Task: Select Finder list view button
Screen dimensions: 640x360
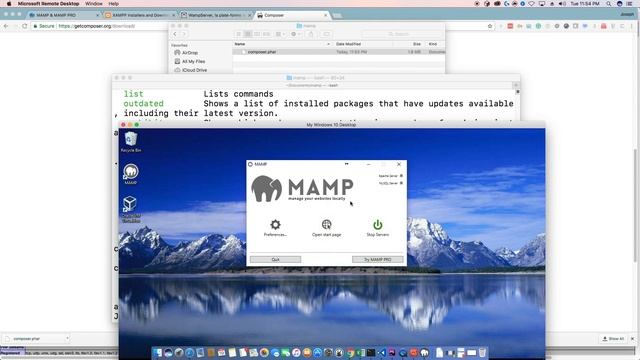Action: point(248,34)
